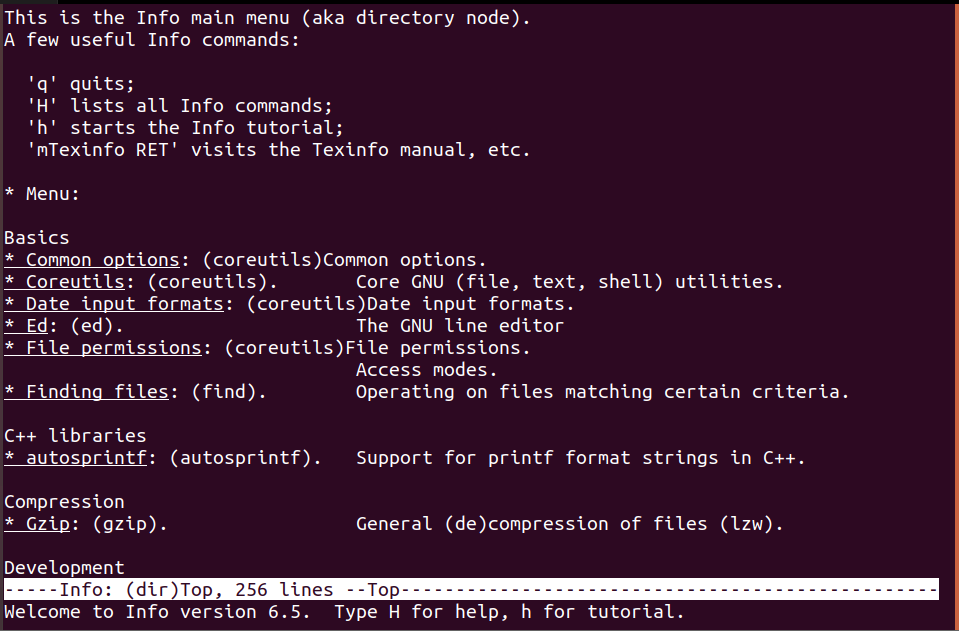The height and width of the screenshot is (631, 959).
Task: Open the Coreutils menu entry
Action: coord(65,282)
